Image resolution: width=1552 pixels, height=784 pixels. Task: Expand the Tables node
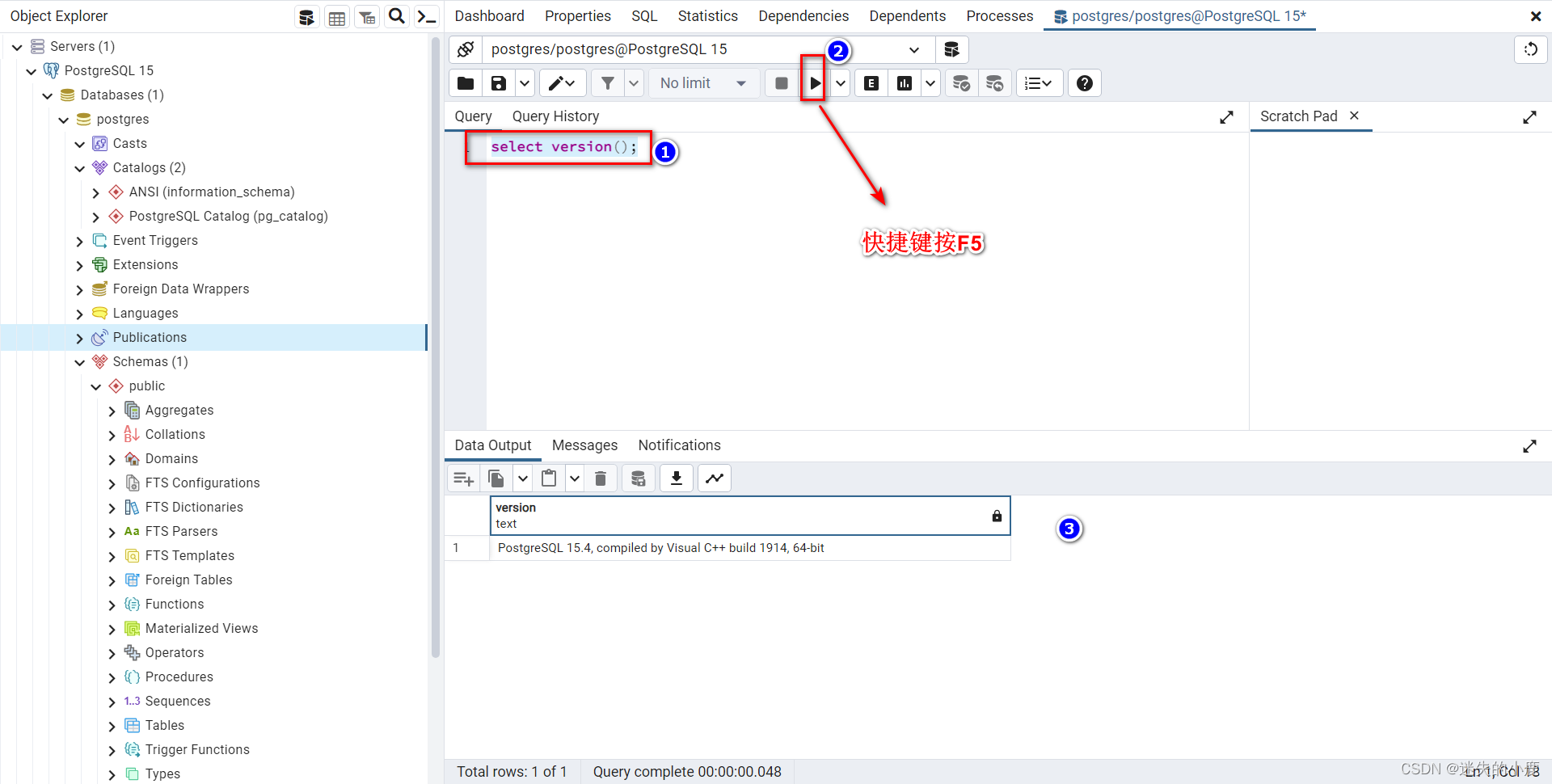pyautogui.click(x=112, y=726)
